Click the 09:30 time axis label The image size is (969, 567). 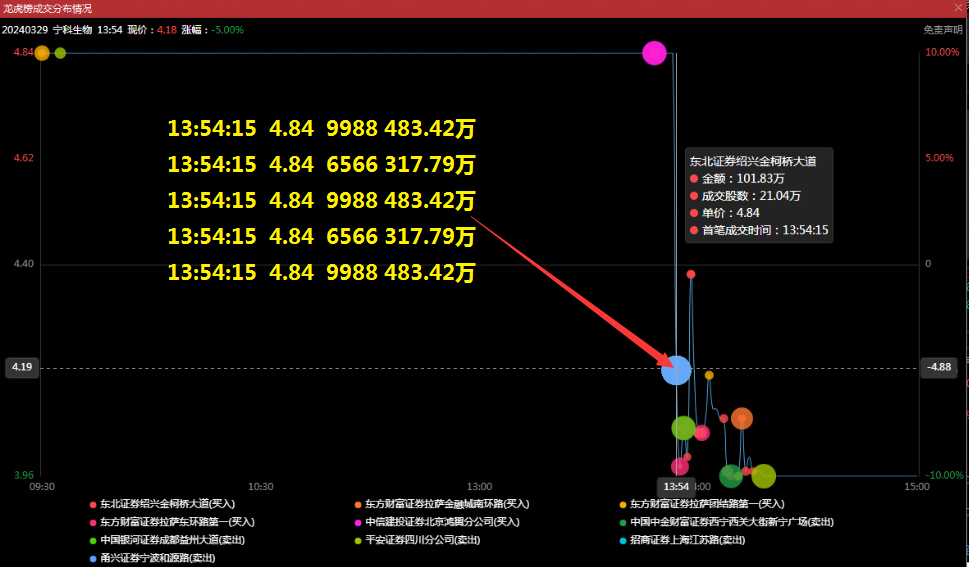pyautogui.click(x=42, y=487)
